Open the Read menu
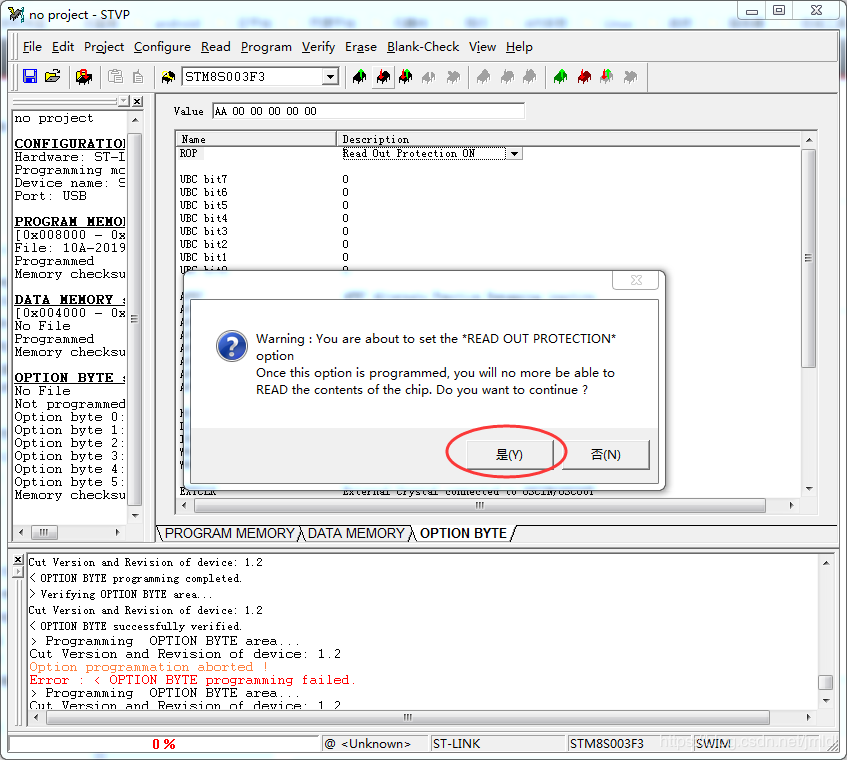The width and height of the screenshot is (847, 760). (x=216, y=47)
